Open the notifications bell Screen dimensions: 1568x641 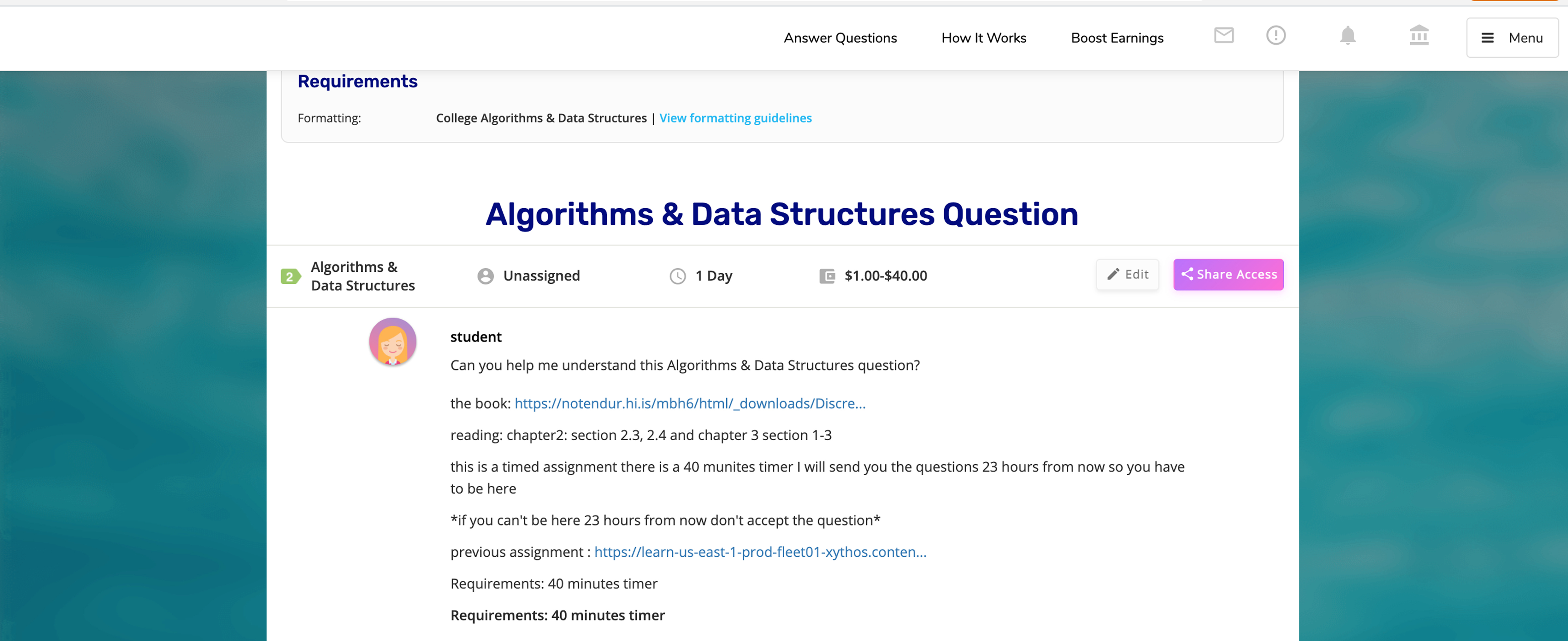[x=1348, y=36]
